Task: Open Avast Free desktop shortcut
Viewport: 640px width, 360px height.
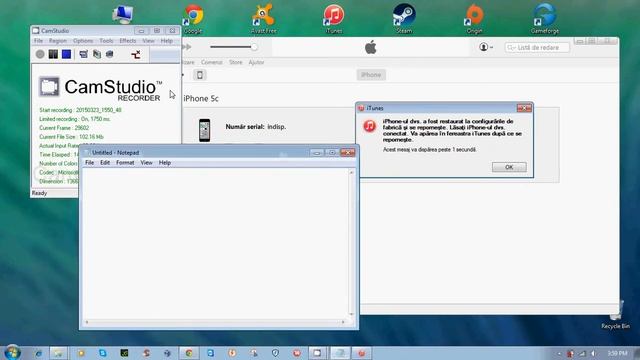Action: tap(263, 18)
